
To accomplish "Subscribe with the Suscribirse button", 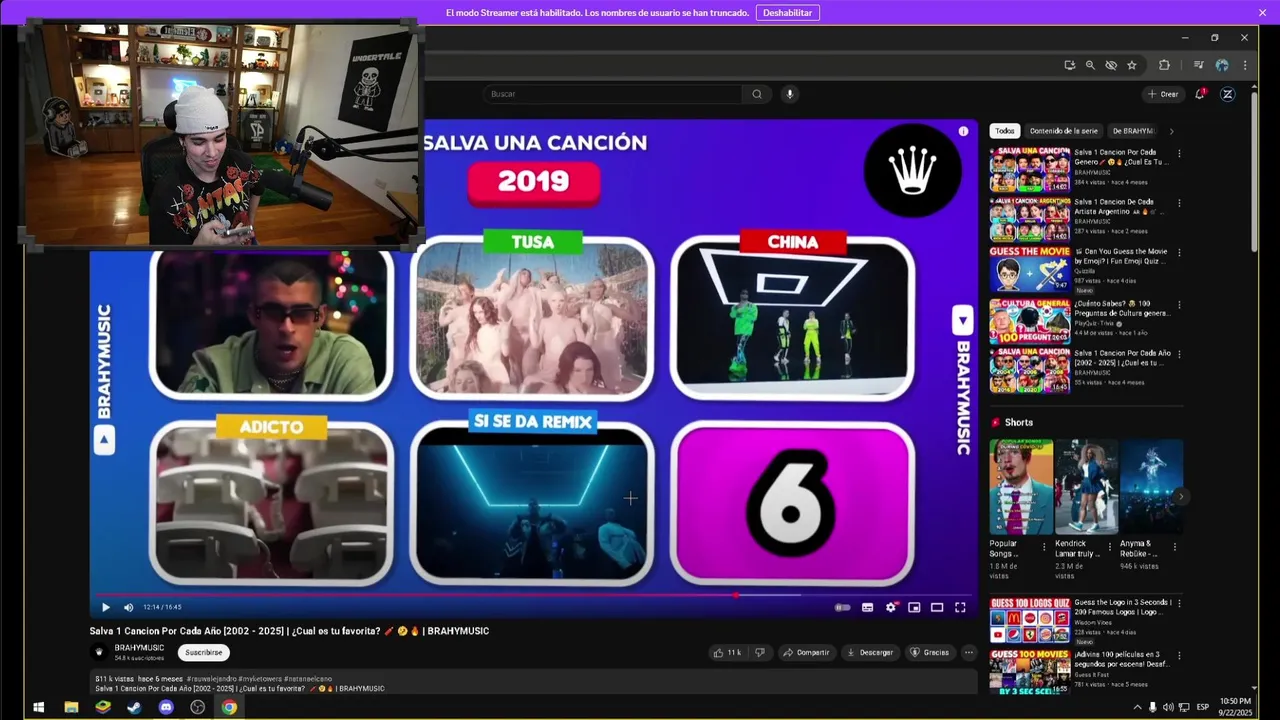I will [x=204, y=652].
